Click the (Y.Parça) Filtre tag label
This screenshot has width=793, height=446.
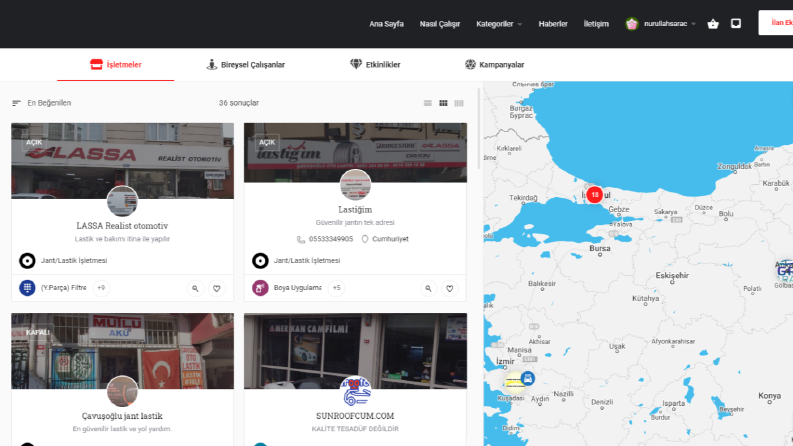63,288
